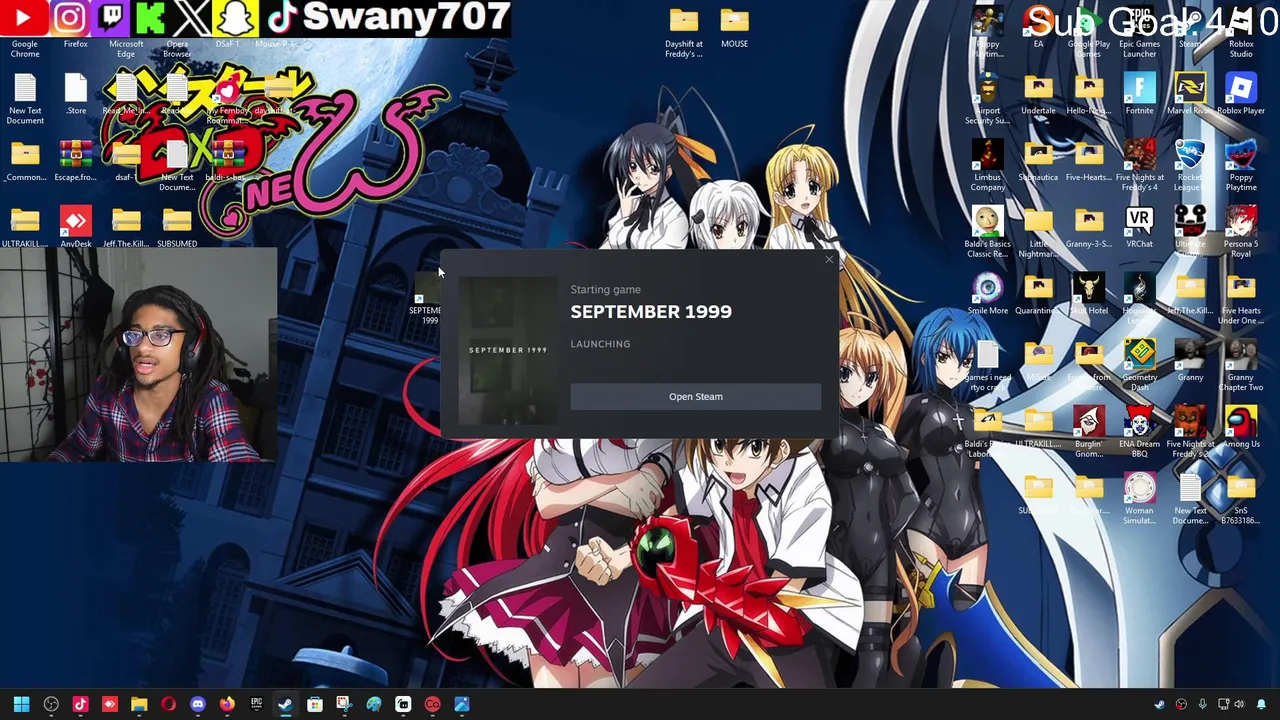Select the Rocket League desktop icon
Screen dimensions: 1280x720
(x=1190, y=165)
